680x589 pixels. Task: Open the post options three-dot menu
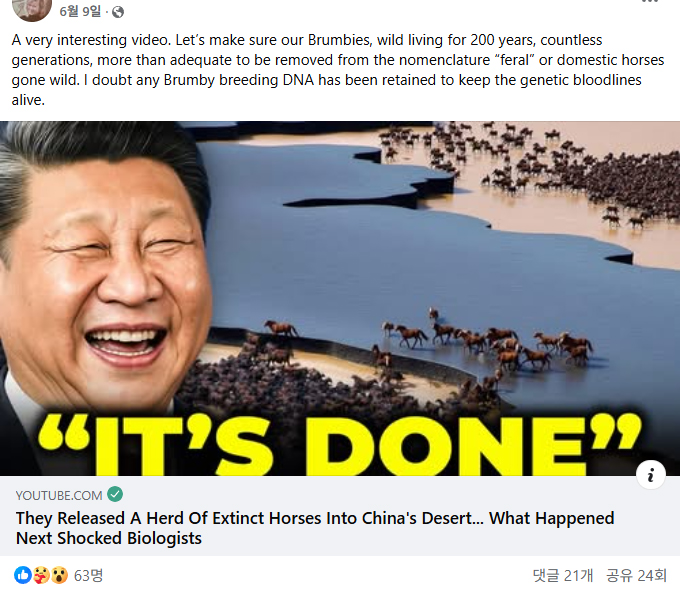click(650, 2)
